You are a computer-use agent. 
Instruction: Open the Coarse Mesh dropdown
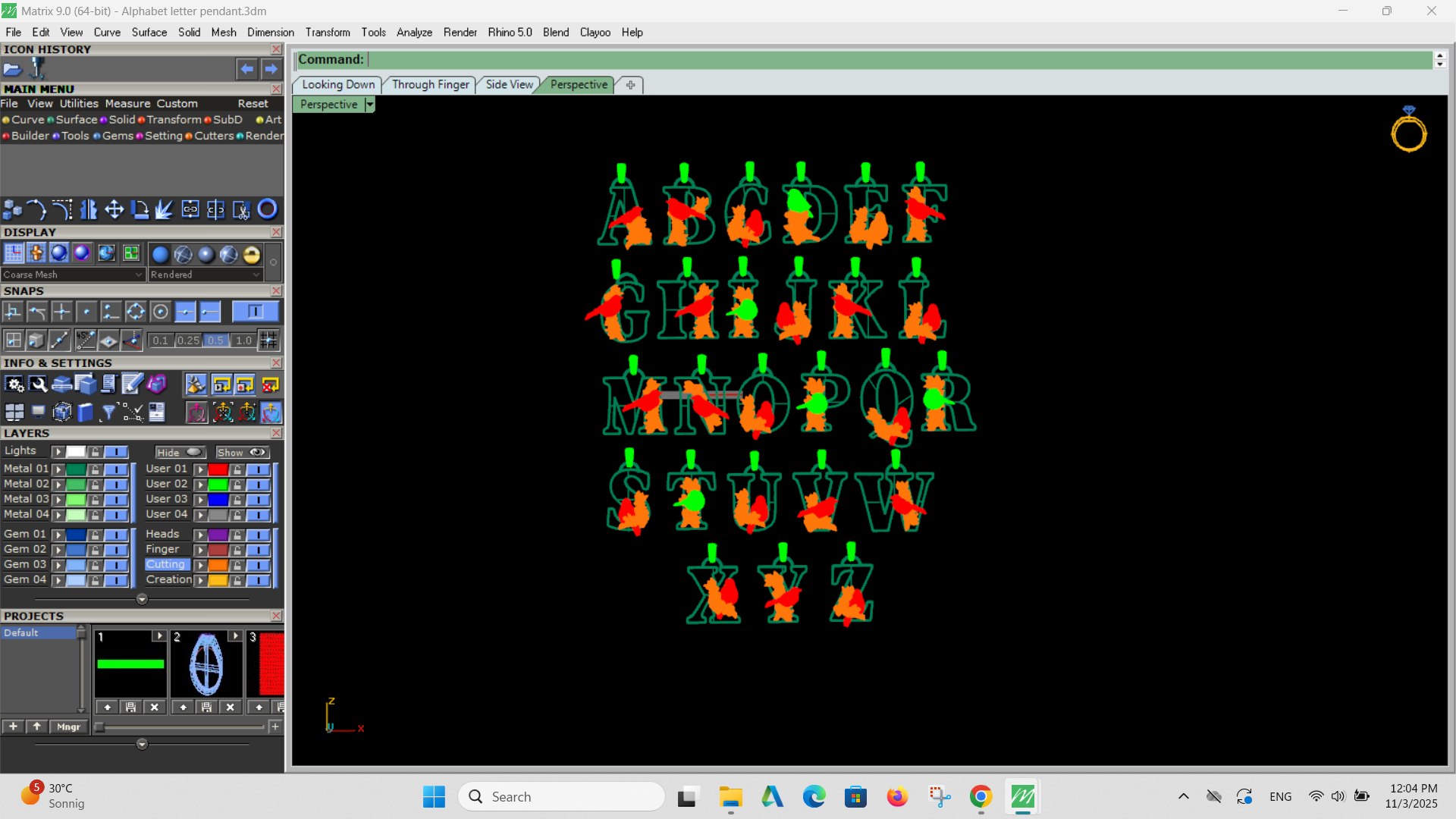pos(73,275)
